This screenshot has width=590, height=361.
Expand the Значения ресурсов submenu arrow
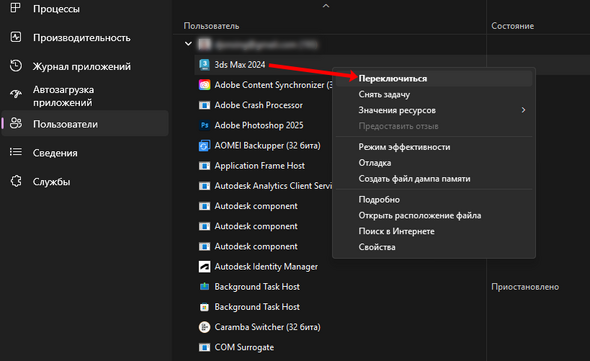523,110
